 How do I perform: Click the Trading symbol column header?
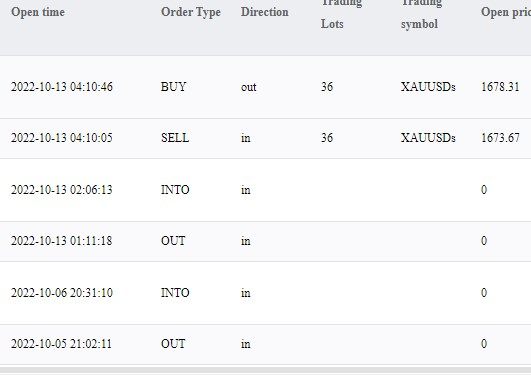pos(421,14)
